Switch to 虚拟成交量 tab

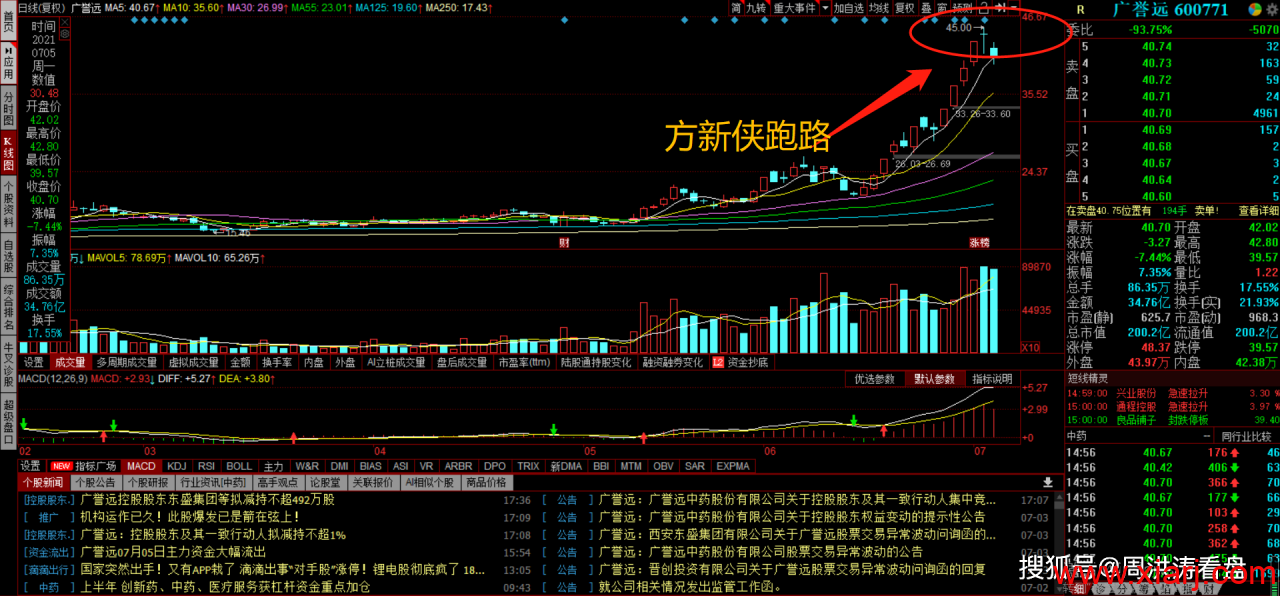(194, 362)
